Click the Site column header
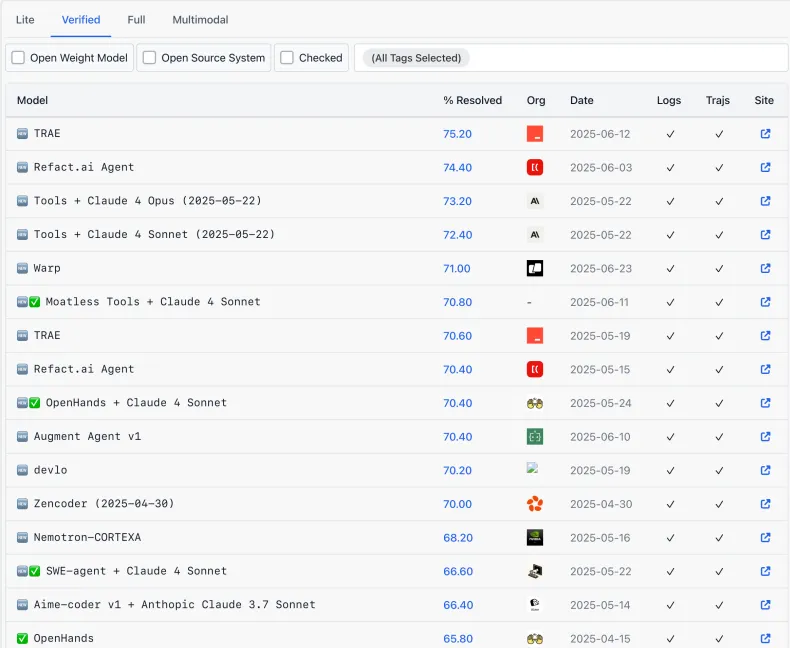The width and height of the screenshot is (790, 648). click(764, 100)
